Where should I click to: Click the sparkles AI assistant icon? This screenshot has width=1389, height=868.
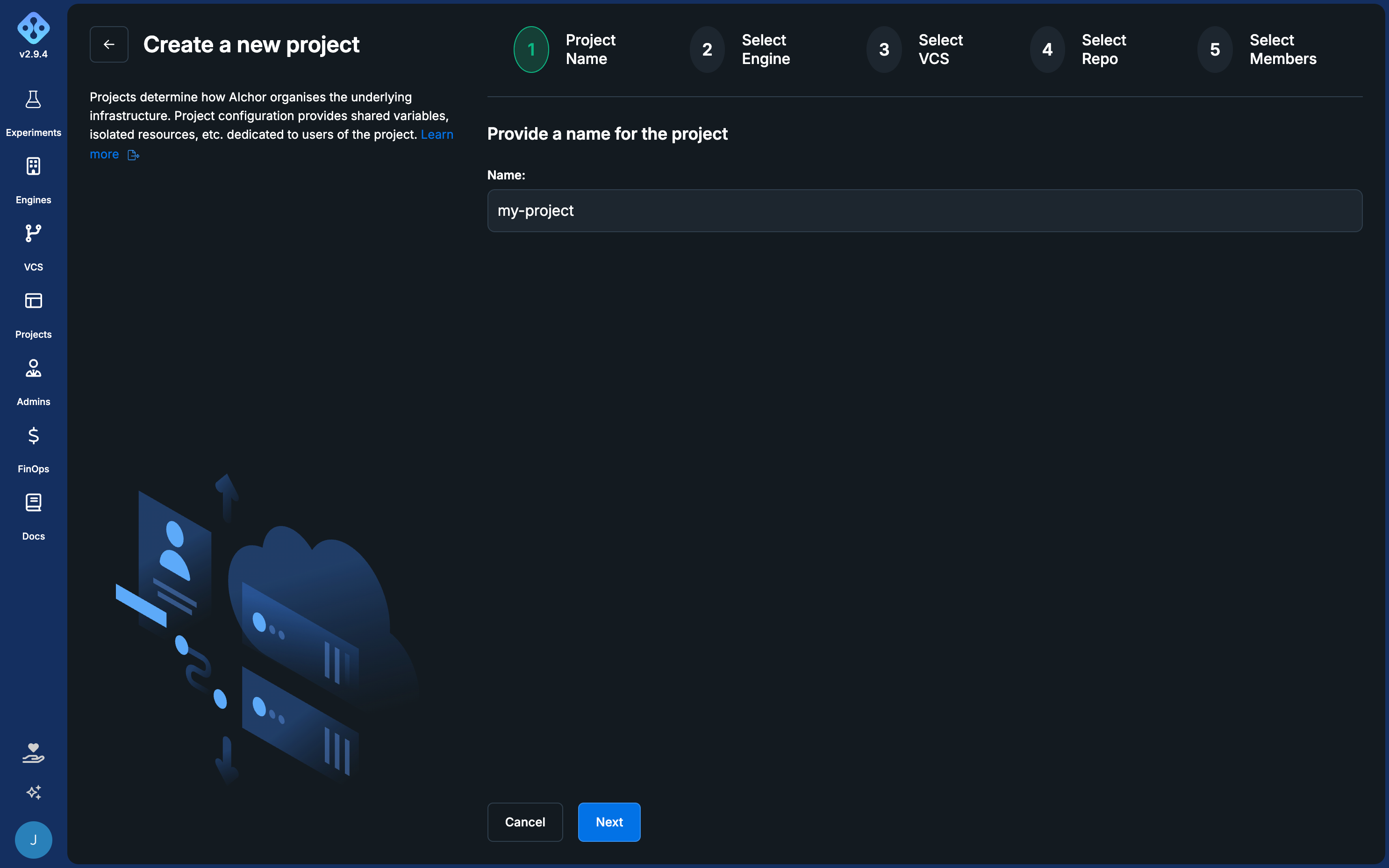click(x=33, y=793)
